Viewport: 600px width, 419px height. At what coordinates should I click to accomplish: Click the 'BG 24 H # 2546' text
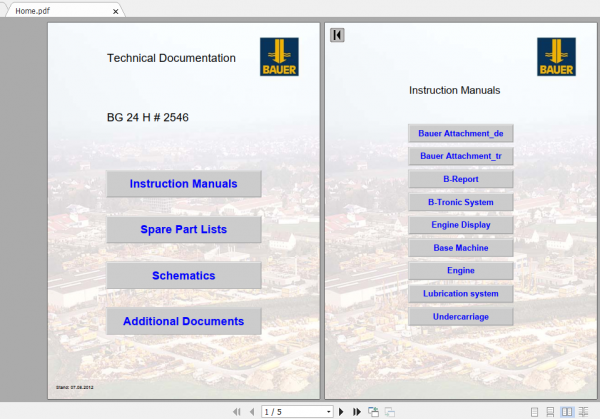pos(148,117)
